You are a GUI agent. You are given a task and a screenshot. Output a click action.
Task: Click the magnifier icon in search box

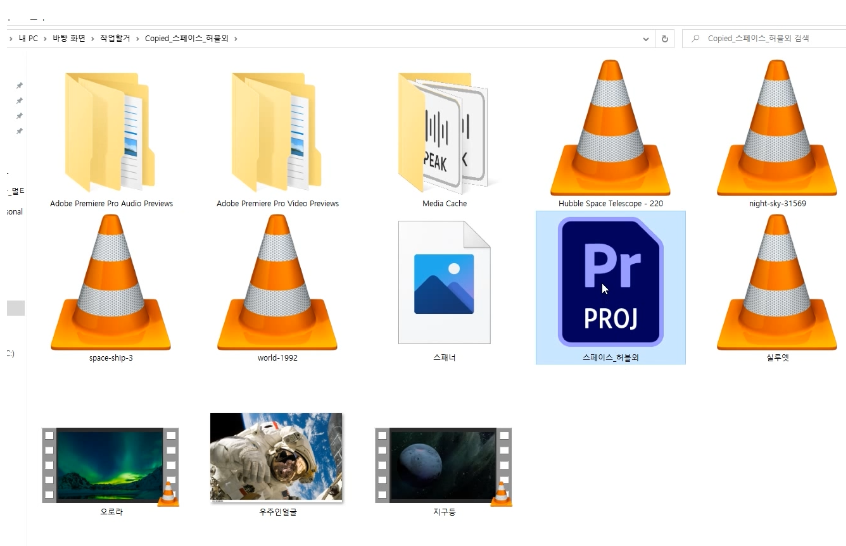(695, 39)
